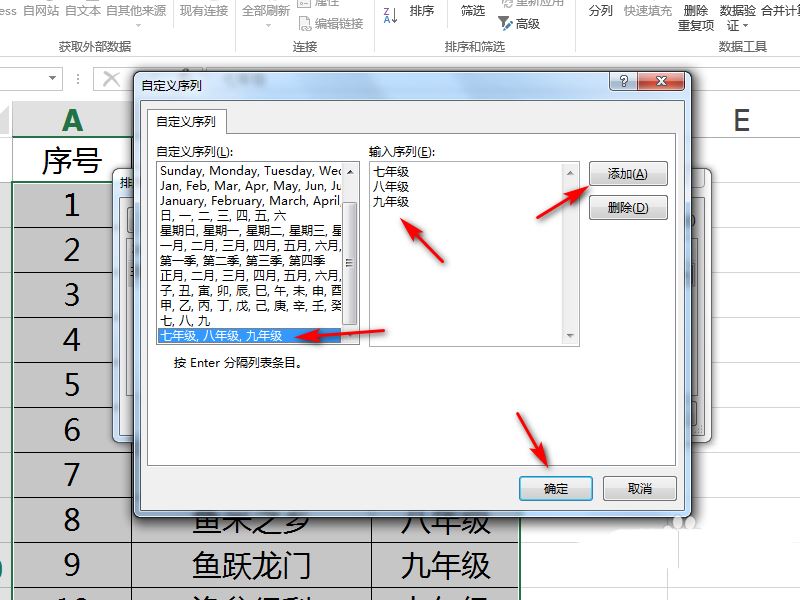800x600 pixels.
Task: Click the 九年级 cell in row 9
Action: tap(445, 565)
